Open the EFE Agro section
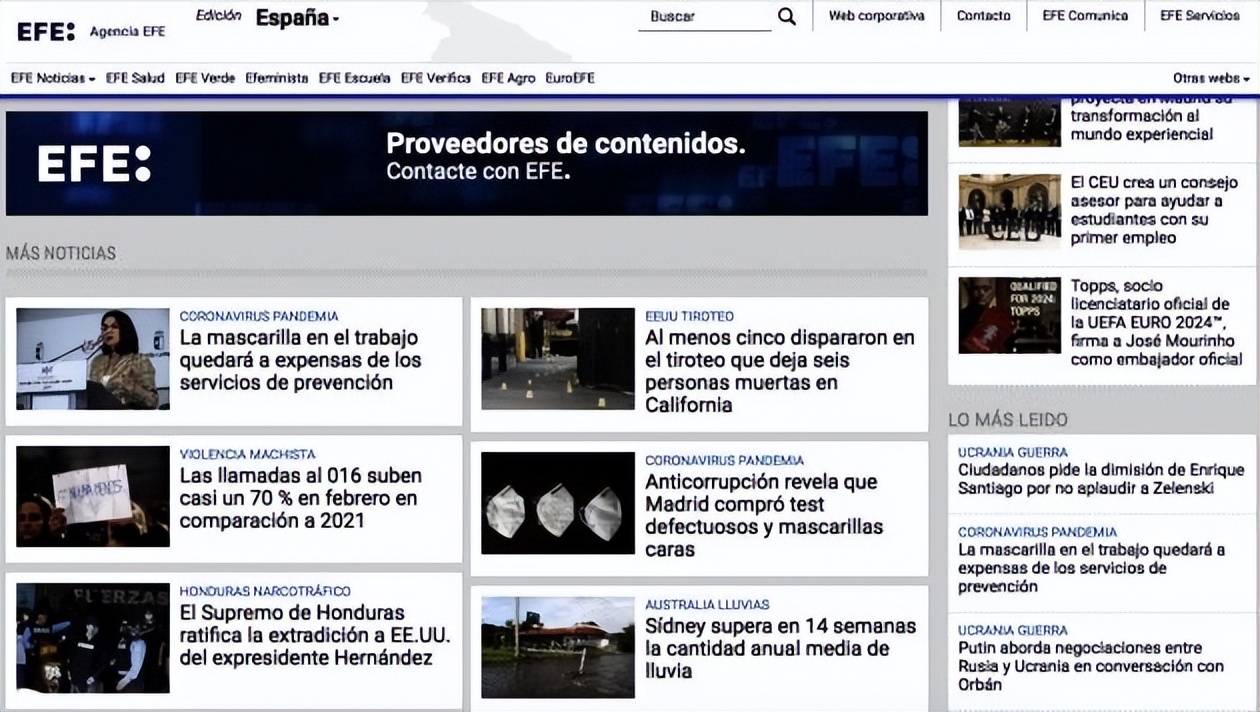This screenshot has width=1260, height=712. (508, 78)
